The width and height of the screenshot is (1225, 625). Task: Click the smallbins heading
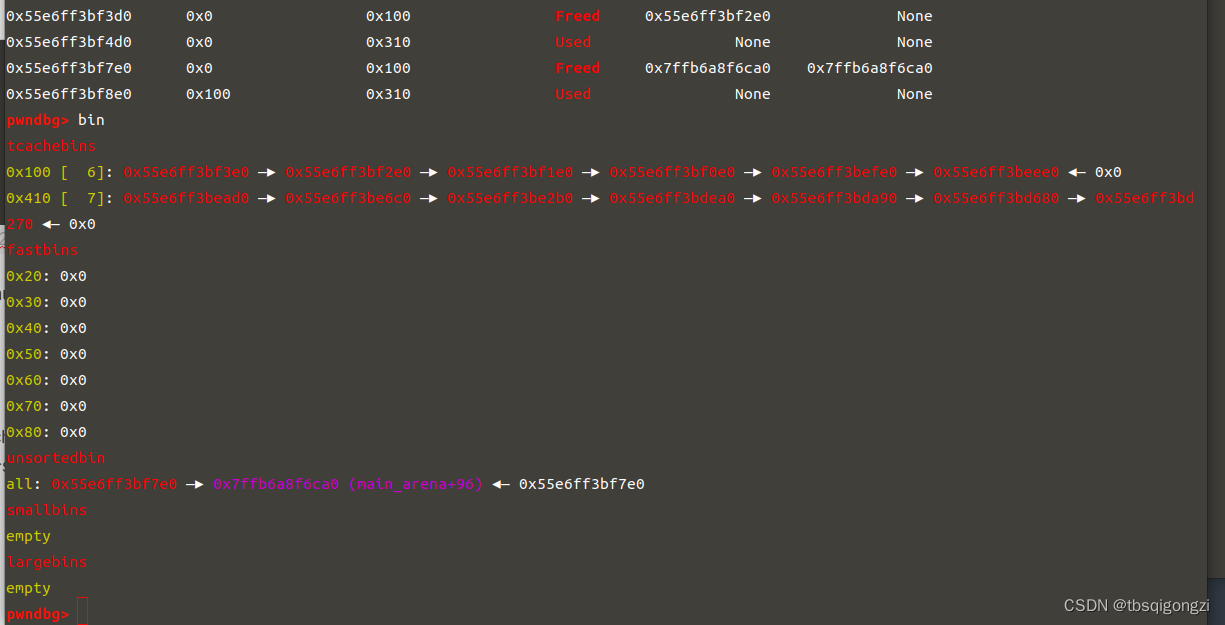[x=46, y=510]
